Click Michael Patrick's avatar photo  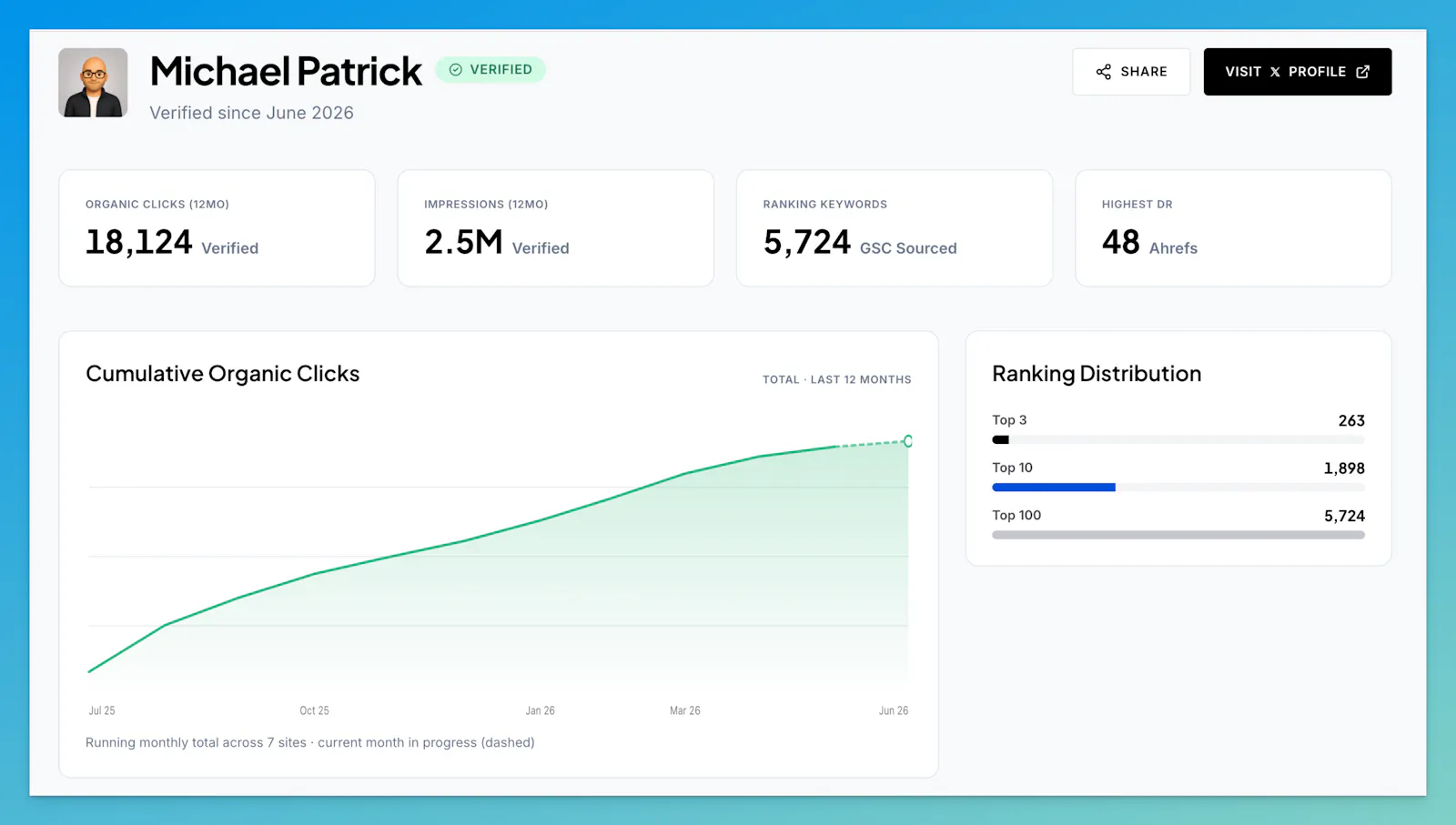pos(93,83)
